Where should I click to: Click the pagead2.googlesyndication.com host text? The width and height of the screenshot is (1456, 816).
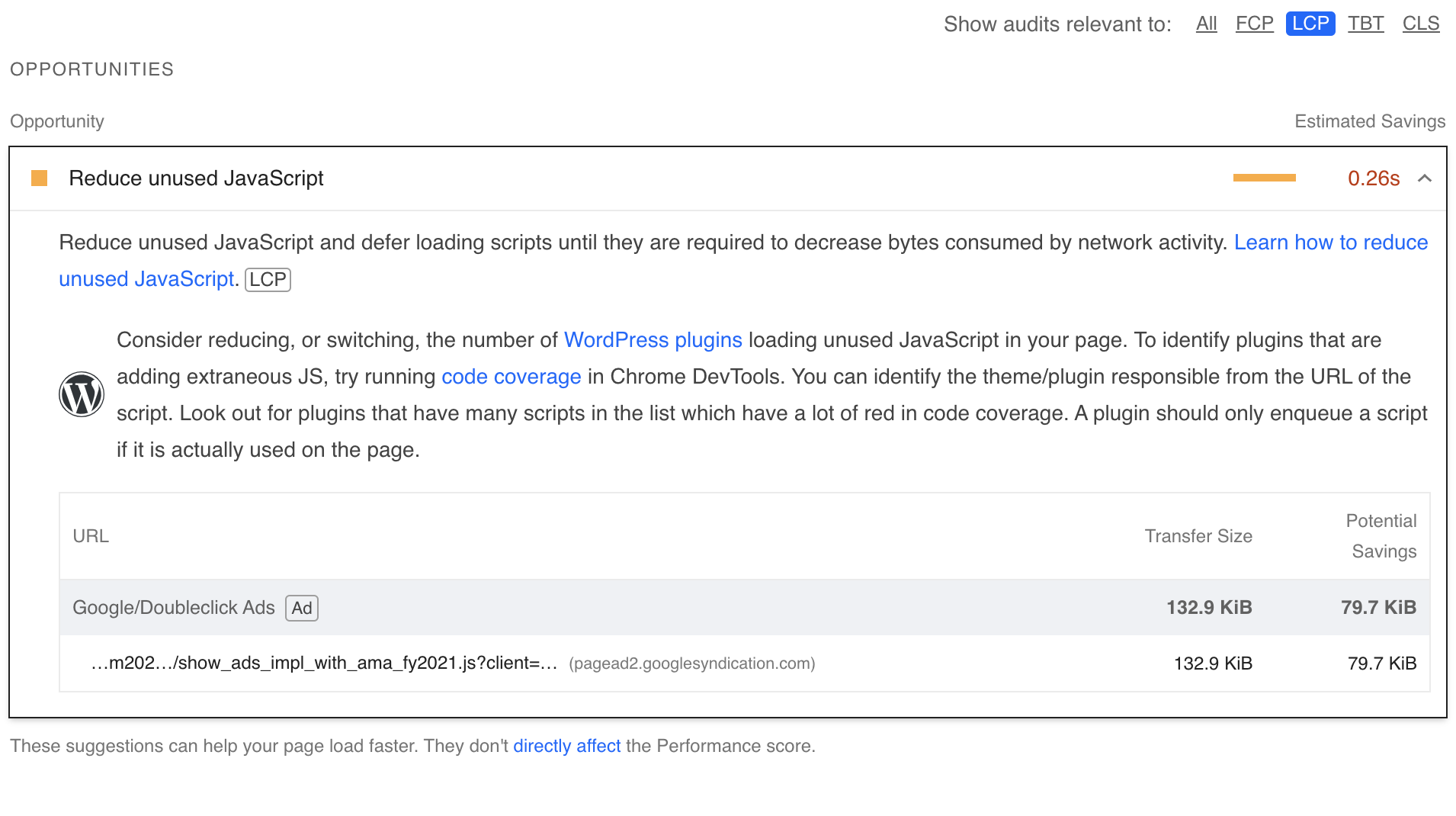point(691,663)
